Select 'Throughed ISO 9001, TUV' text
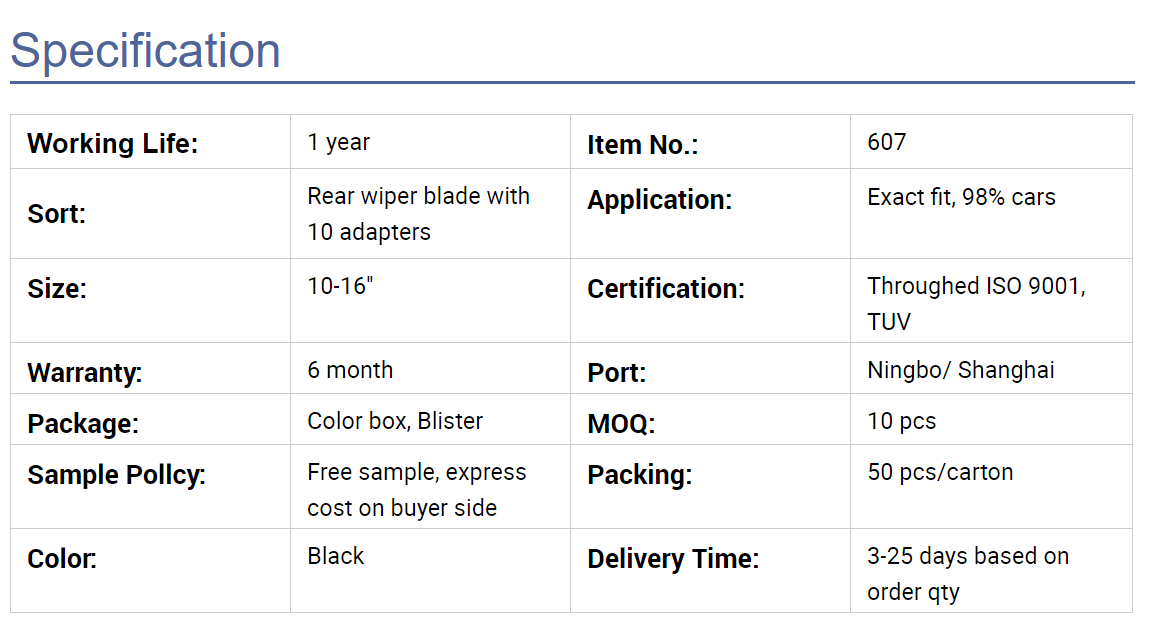Image resolution: width=1176 pixels, height=632 pixels. point(976,304)
